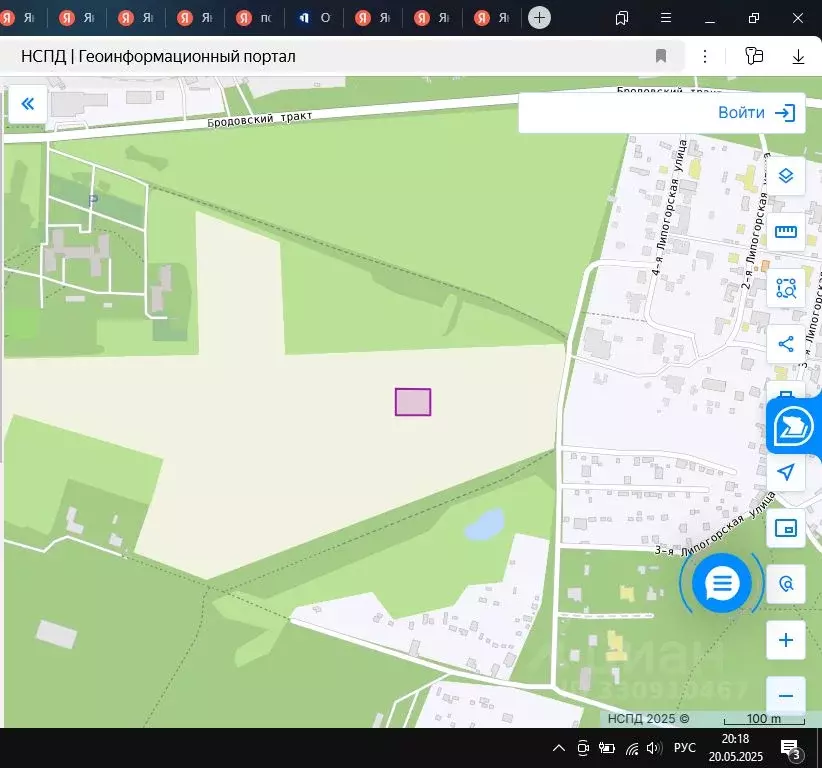Viewport: 822px width, 768px height.
Task: Zoom out with the minus button
Action: coord(785,696)
